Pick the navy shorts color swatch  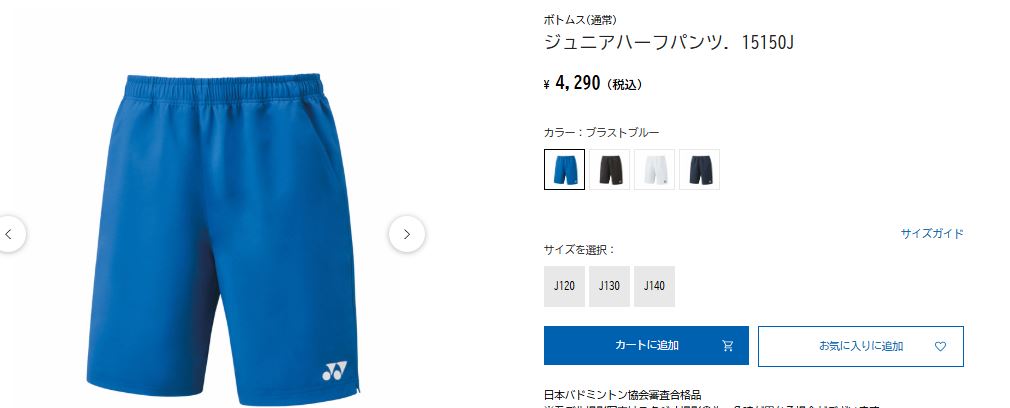pos(700,170)
